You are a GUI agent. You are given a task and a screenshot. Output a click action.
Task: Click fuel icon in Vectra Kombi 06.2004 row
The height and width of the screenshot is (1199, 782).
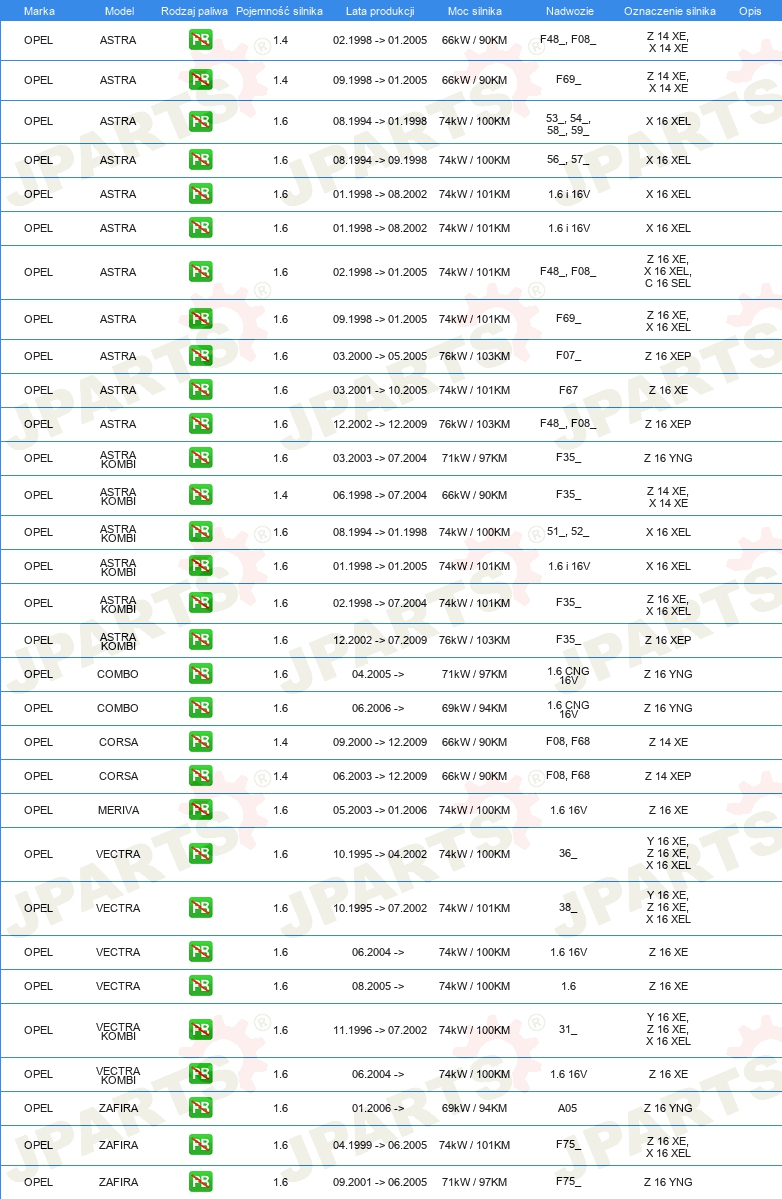pos(200,1074)
